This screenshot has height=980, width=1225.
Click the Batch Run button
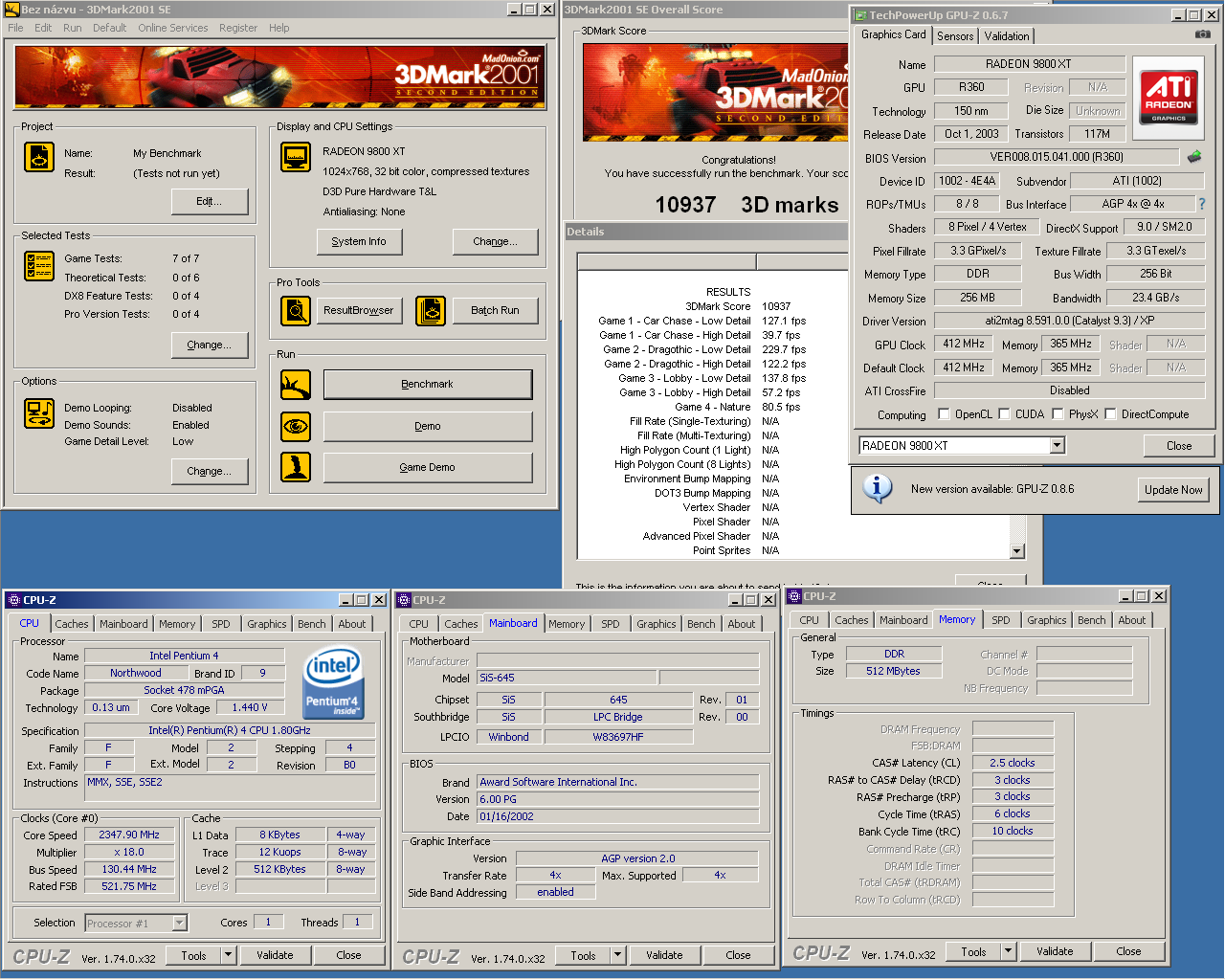point(495,311)
